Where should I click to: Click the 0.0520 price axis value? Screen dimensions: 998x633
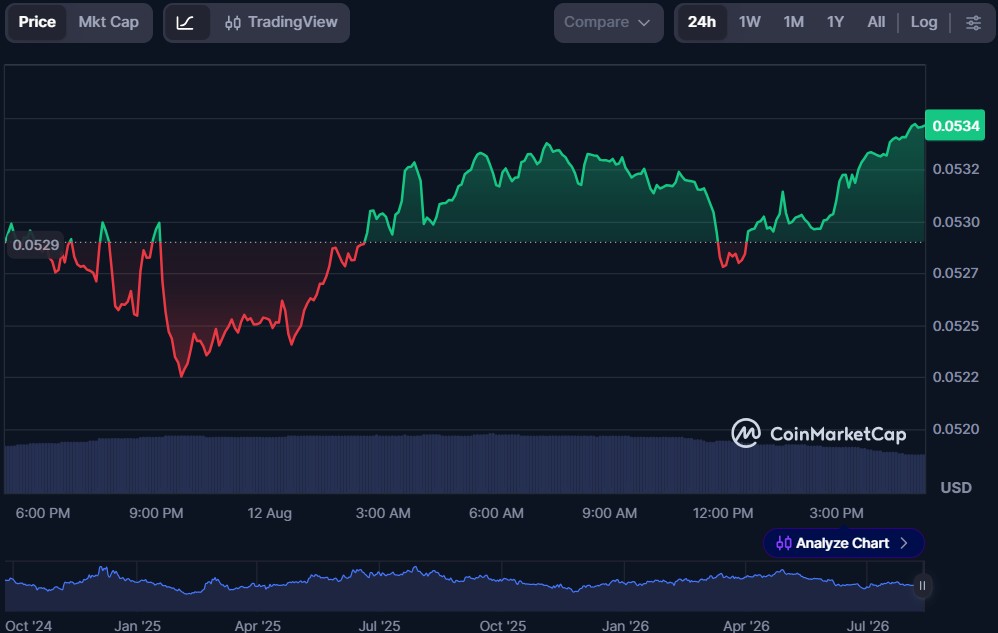[955, 429]
